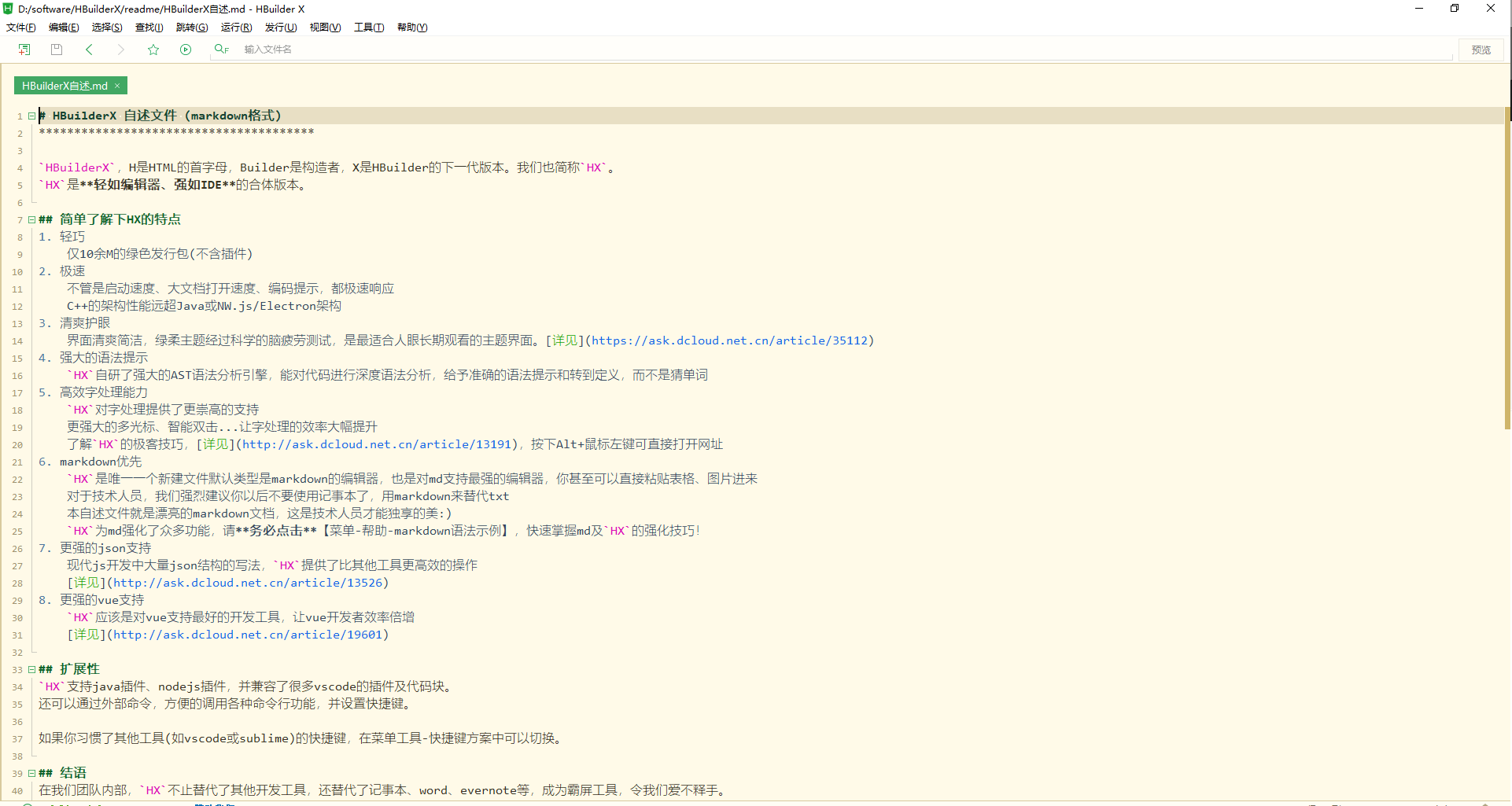Image resolution: width=1512 pixels, height=806 pixels.
Task: Click the article/19601 link on line 31
Action: (x=248, y=635)
